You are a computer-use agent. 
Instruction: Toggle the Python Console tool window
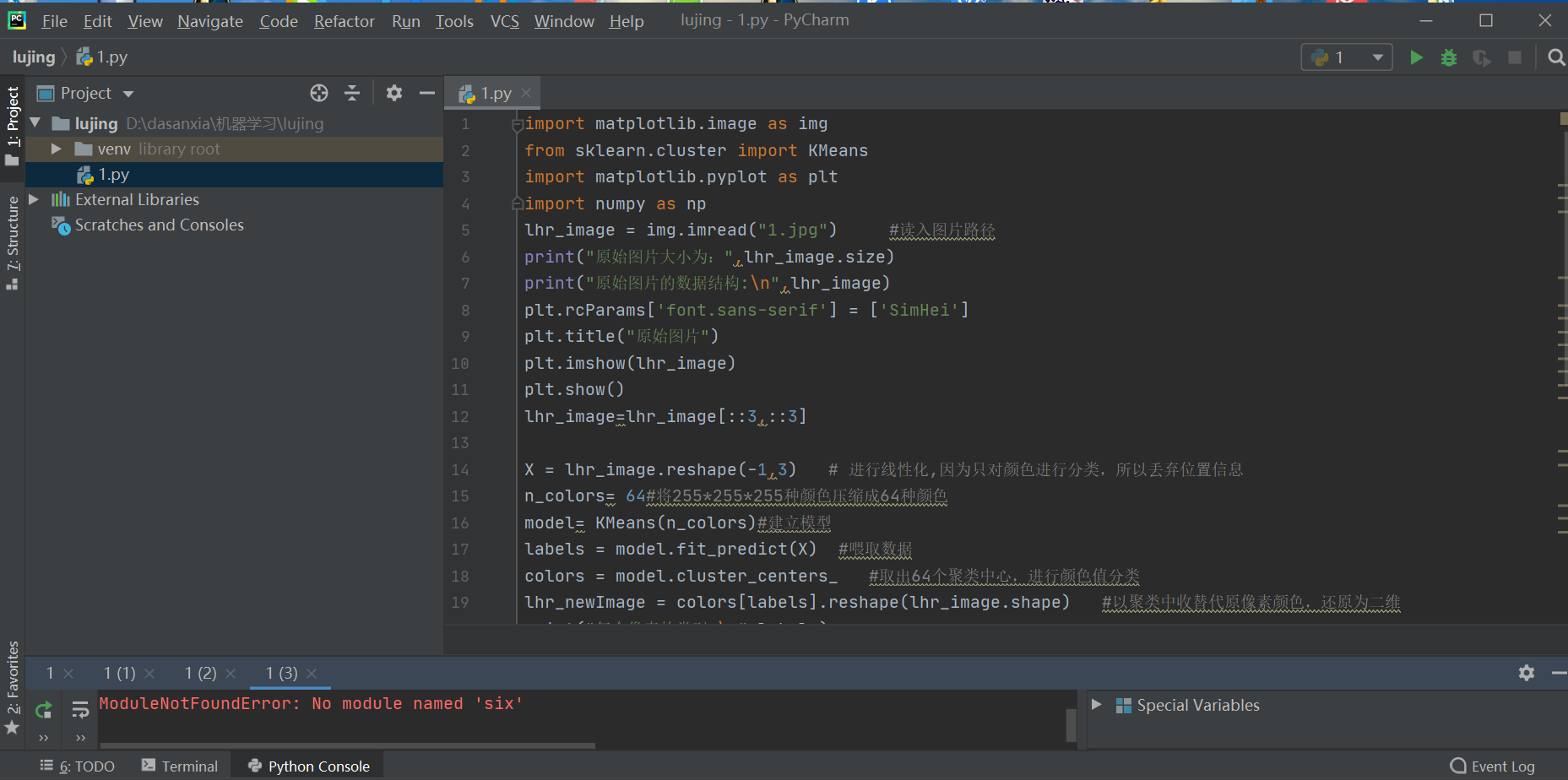coord(309,766)
